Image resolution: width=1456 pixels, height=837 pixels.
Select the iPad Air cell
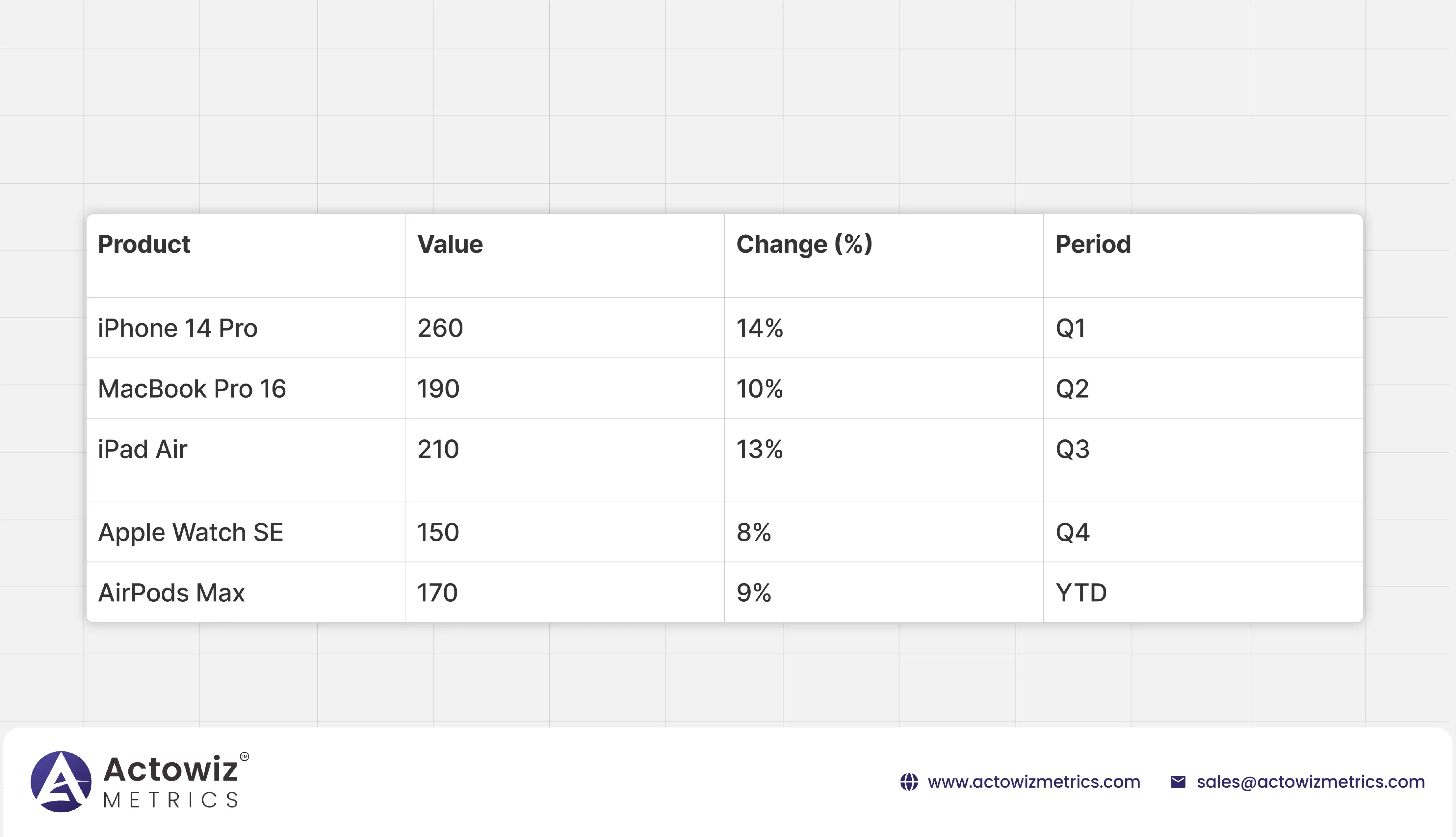point(143,449)
